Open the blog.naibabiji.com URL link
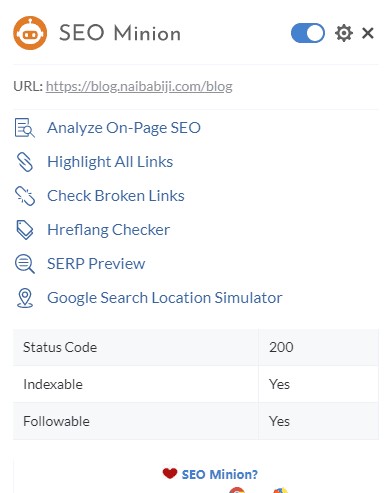 pos(139,86)
